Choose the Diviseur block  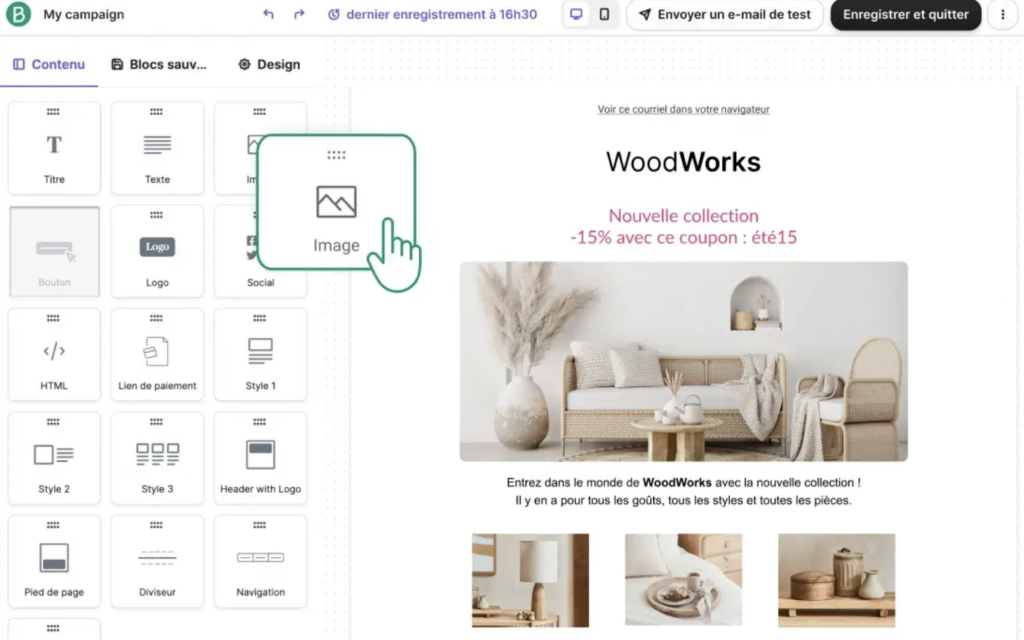click(x=157, y=561)
